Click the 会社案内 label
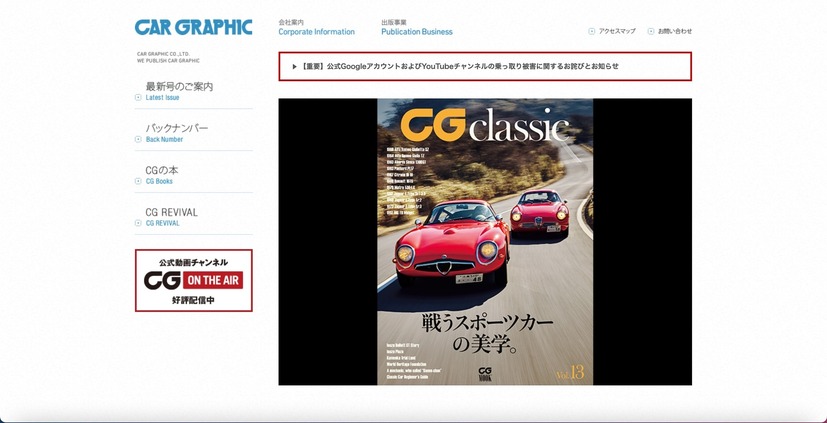This screenshot has height=423, width=827. pos(291,23)
